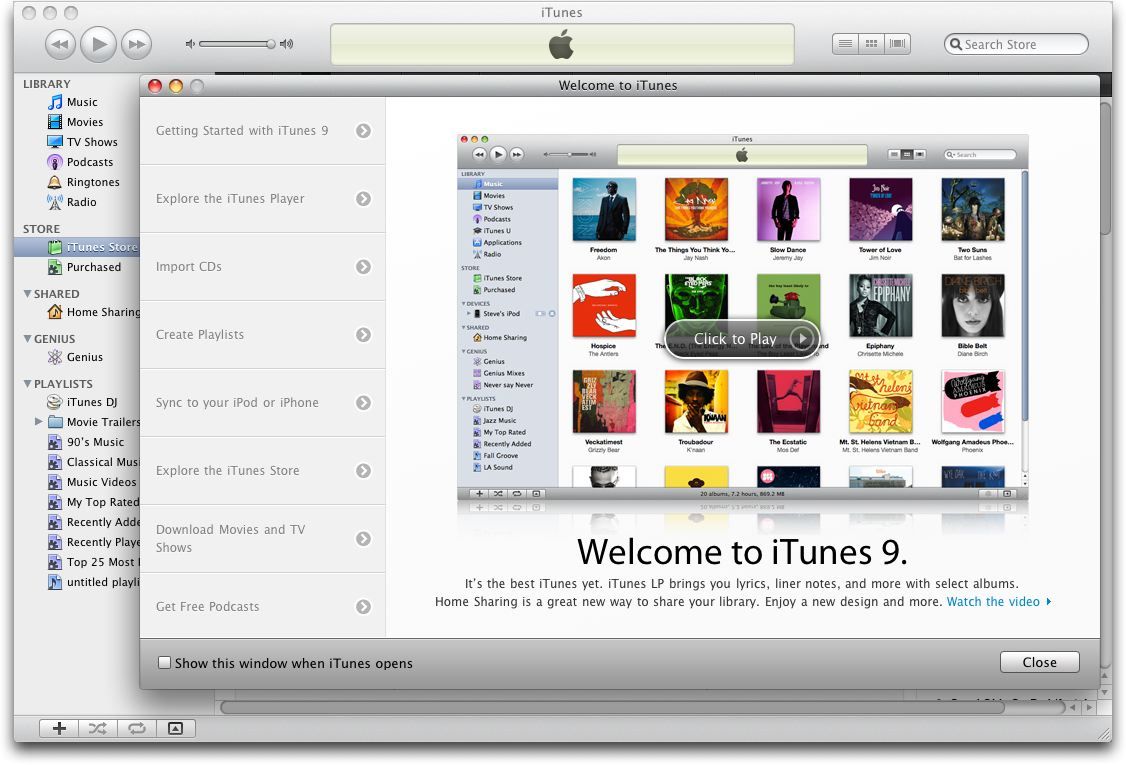The width and height of the screenshot is (1126, 765).
Task: Open the Purchased icon under Store
Action: pyautogui.click(x=55, y=267)
